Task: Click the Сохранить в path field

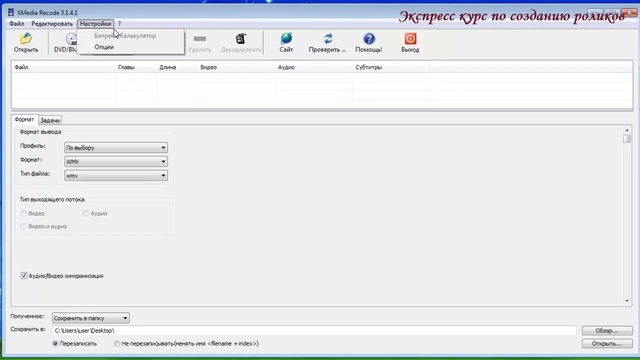Action: click(x=314, y=331)
